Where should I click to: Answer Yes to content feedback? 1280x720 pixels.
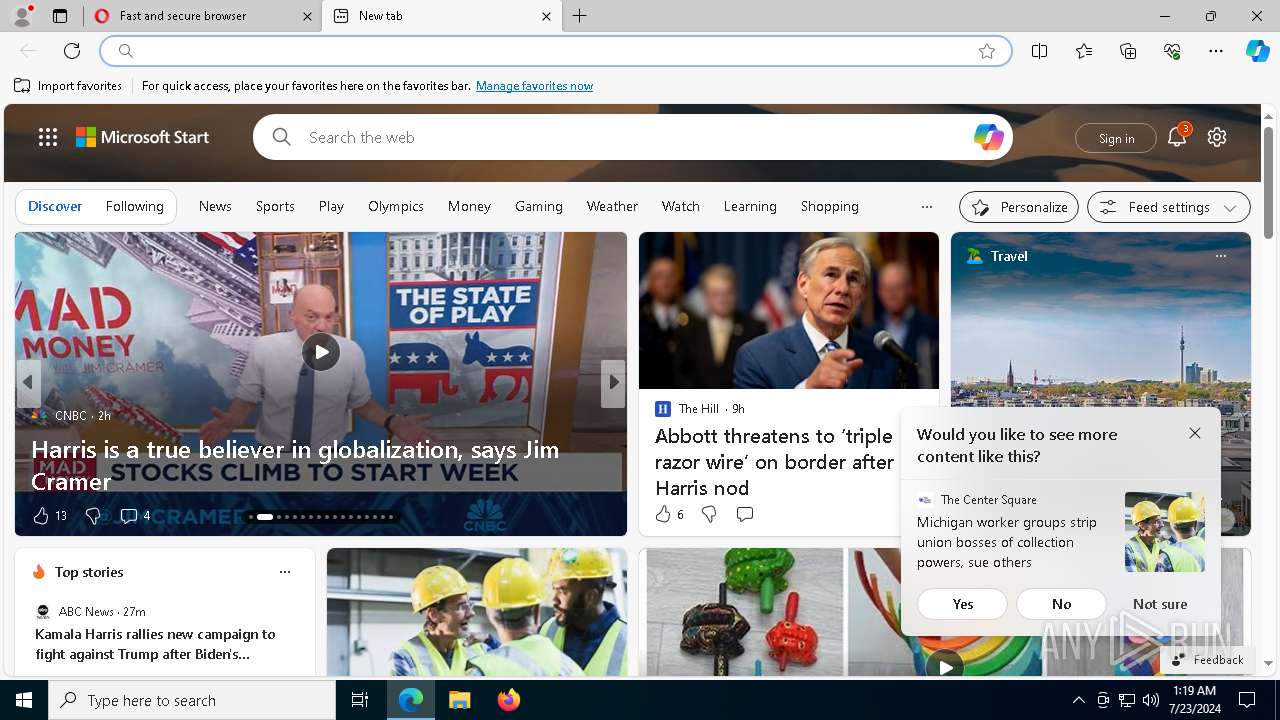coord(963,604)
